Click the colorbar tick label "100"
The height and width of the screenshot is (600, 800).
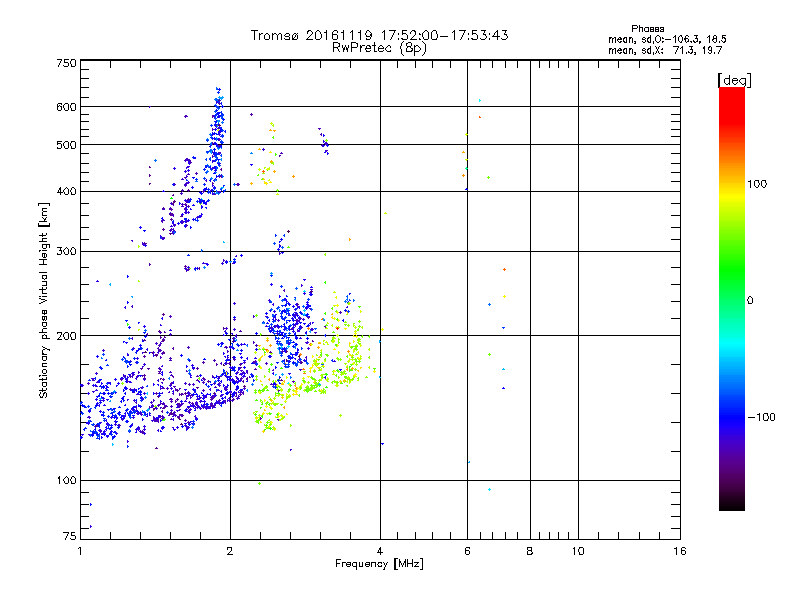tap(757, 184)
